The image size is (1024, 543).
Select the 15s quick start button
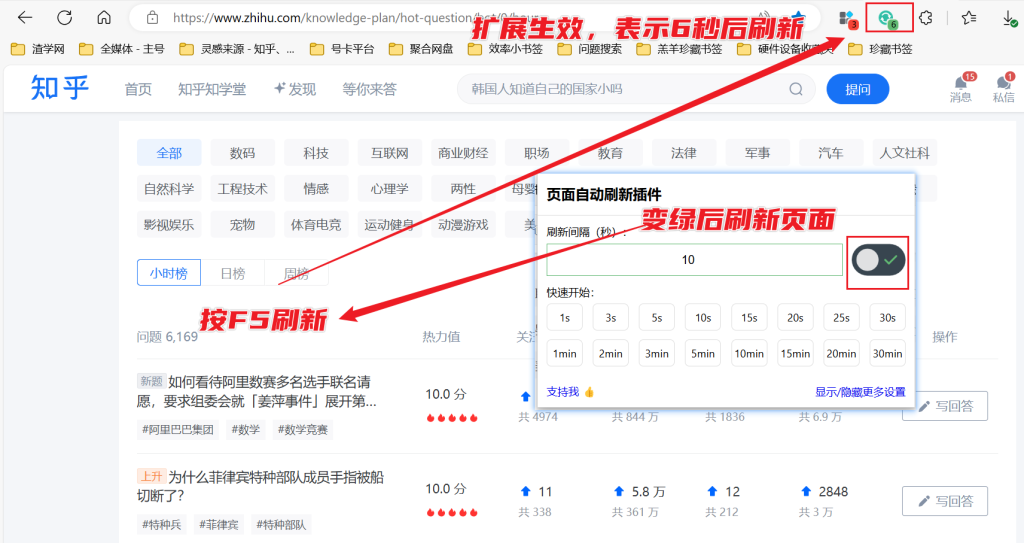(749, 318)
